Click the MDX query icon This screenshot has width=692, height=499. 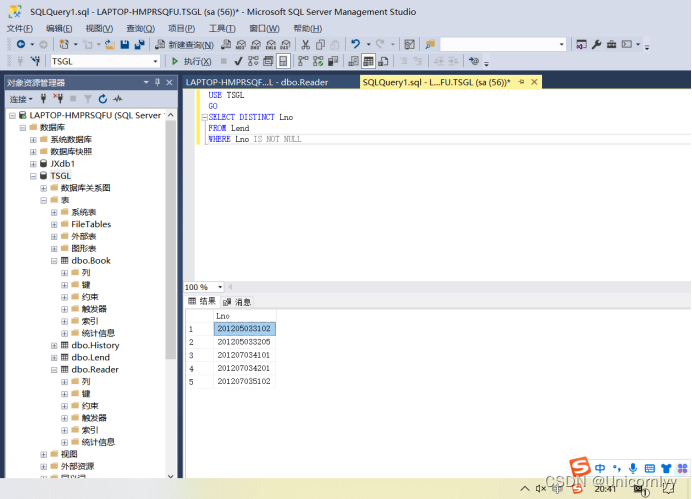241,44
